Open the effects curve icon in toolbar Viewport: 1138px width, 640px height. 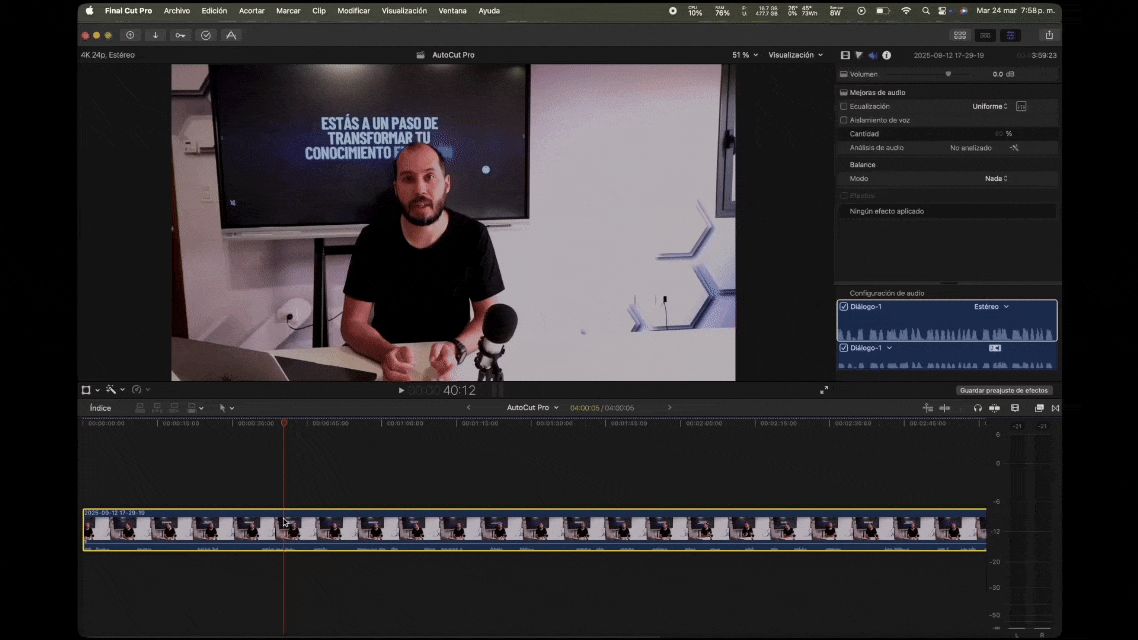click(232, 35)
